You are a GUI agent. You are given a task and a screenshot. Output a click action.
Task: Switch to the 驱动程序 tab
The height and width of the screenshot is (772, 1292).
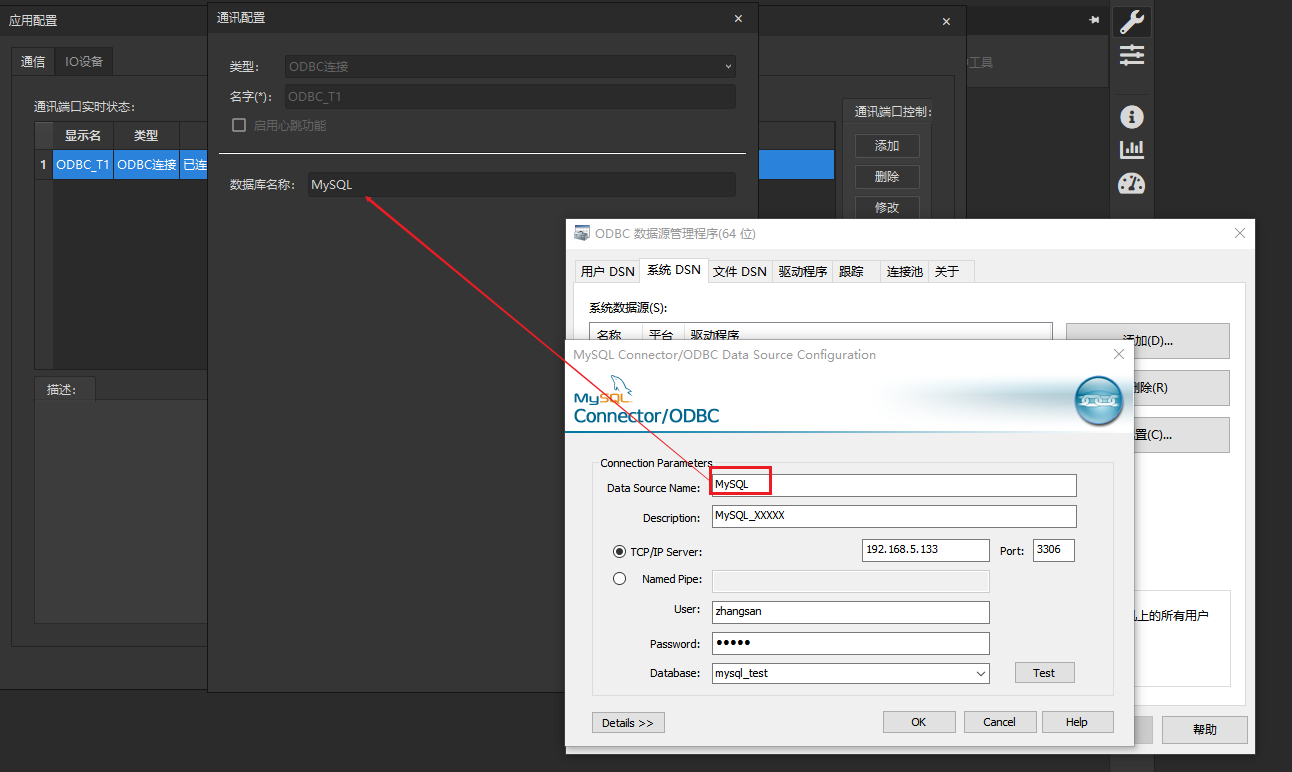click(x=803, y=271)
